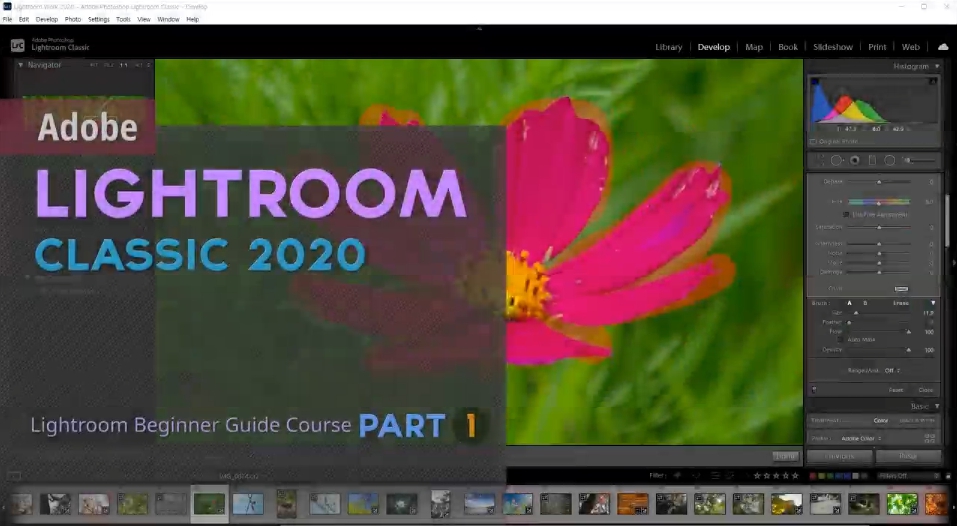The height and width of the screenshot is (526, 957).
Task: Adjust the brush Density slider
Action: tap(879, 350)
